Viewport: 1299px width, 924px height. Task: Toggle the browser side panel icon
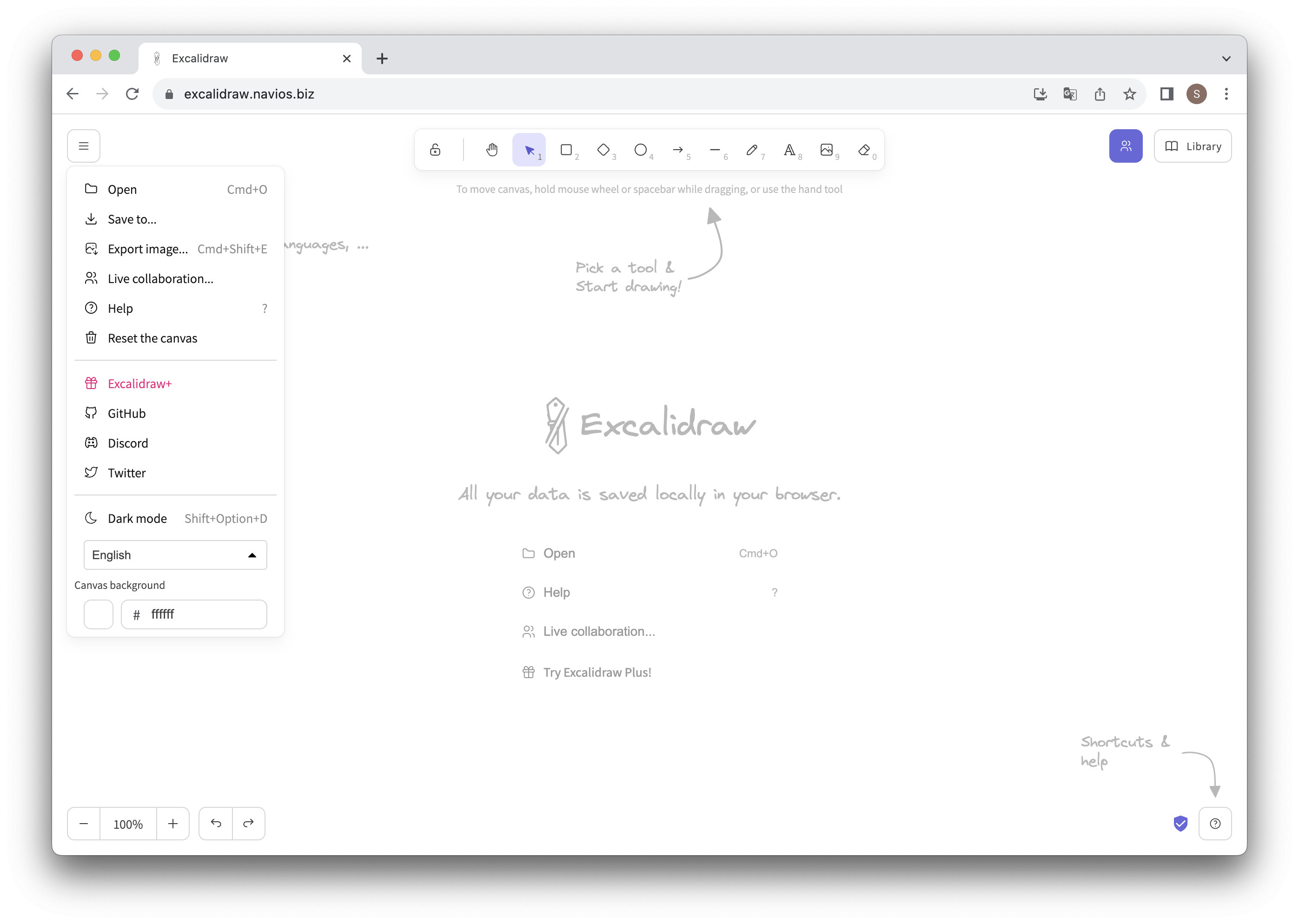pos(1166,94)
